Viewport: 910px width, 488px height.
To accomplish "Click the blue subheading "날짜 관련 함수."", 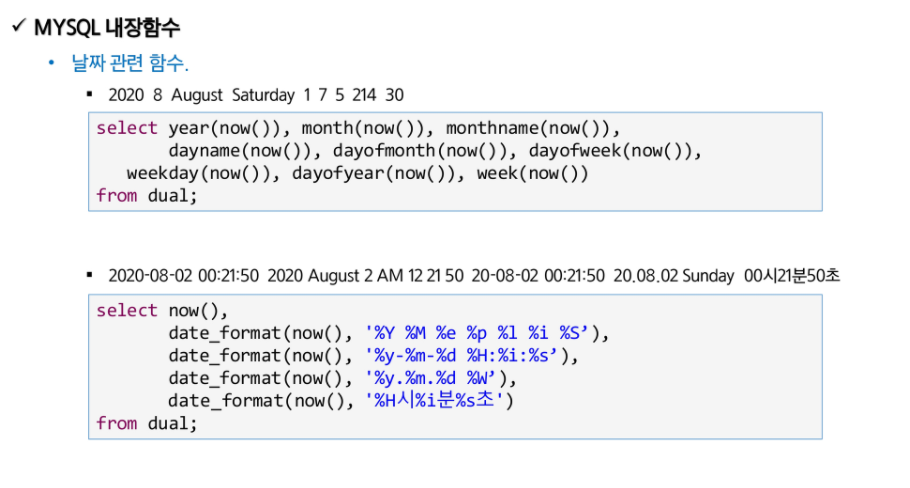I will (x=130, y=63).
